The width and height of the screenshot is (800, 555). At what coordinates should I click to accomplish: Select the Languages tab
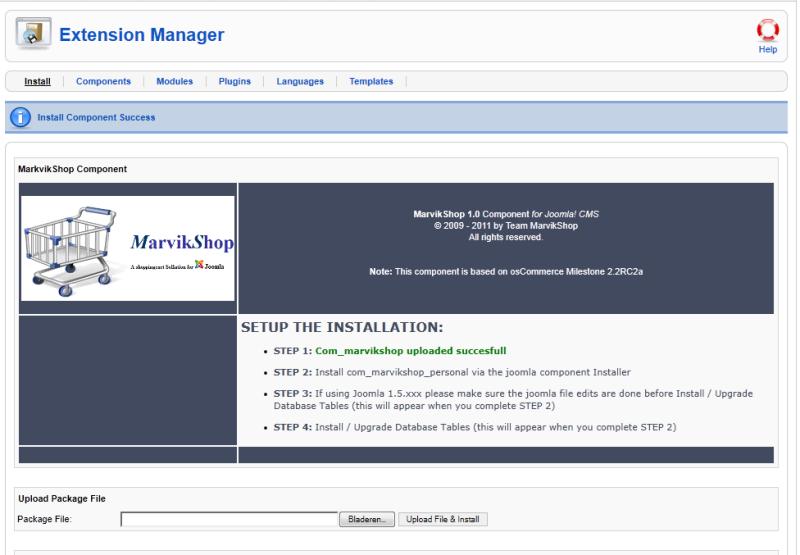coord(300,81)
